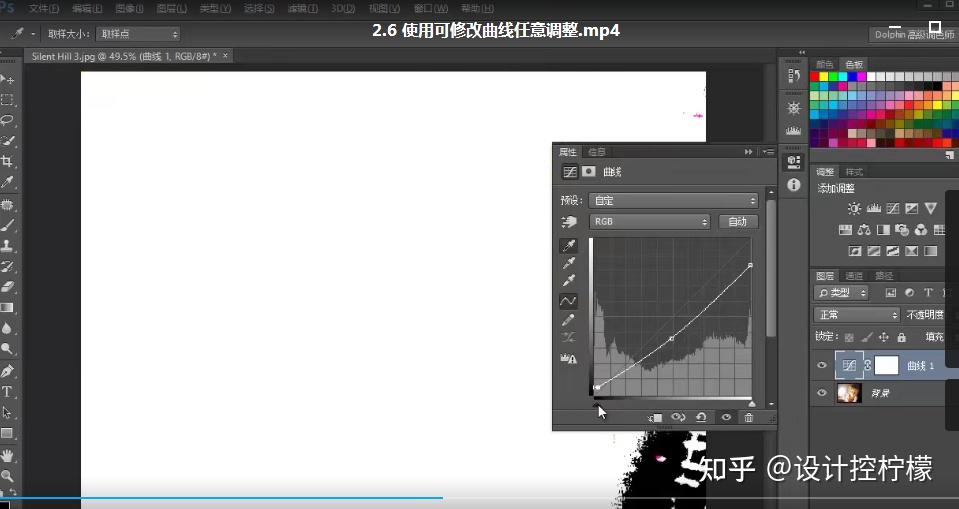Image resolution: width=959 pixels, height=509 pixels.
Task: Collapse the Properties panel with double arrows
Action: click(x=748, y=152)
